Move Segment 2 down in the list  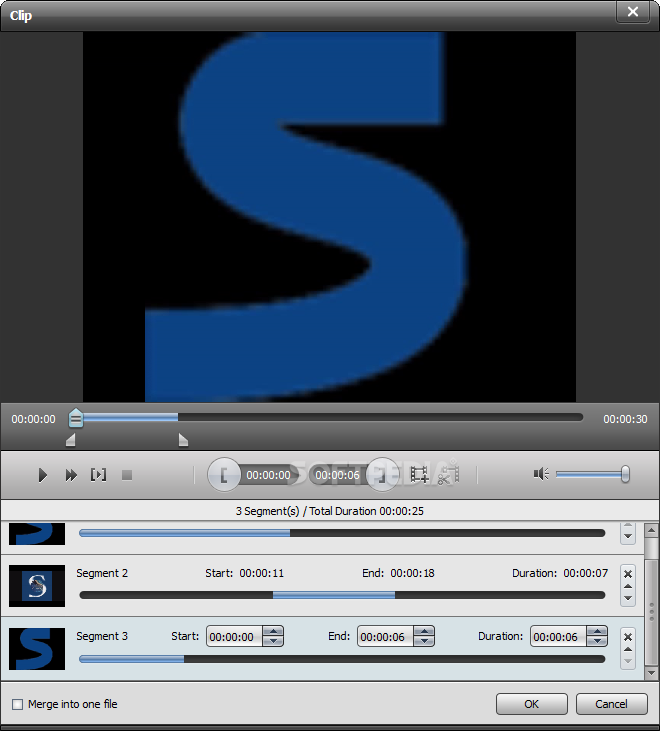[628, 598]
